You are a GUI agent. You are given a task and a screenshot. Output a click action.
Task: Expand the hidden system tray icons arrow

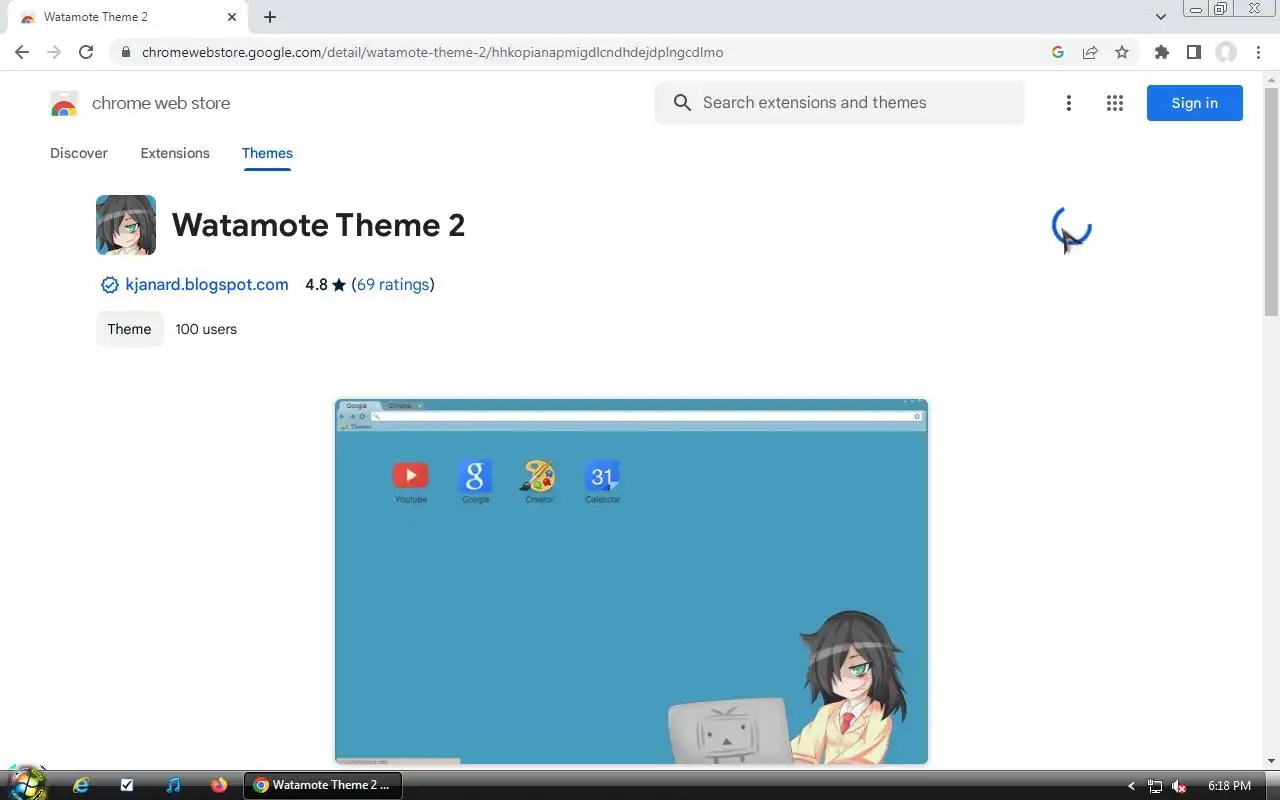[1131, 786]
